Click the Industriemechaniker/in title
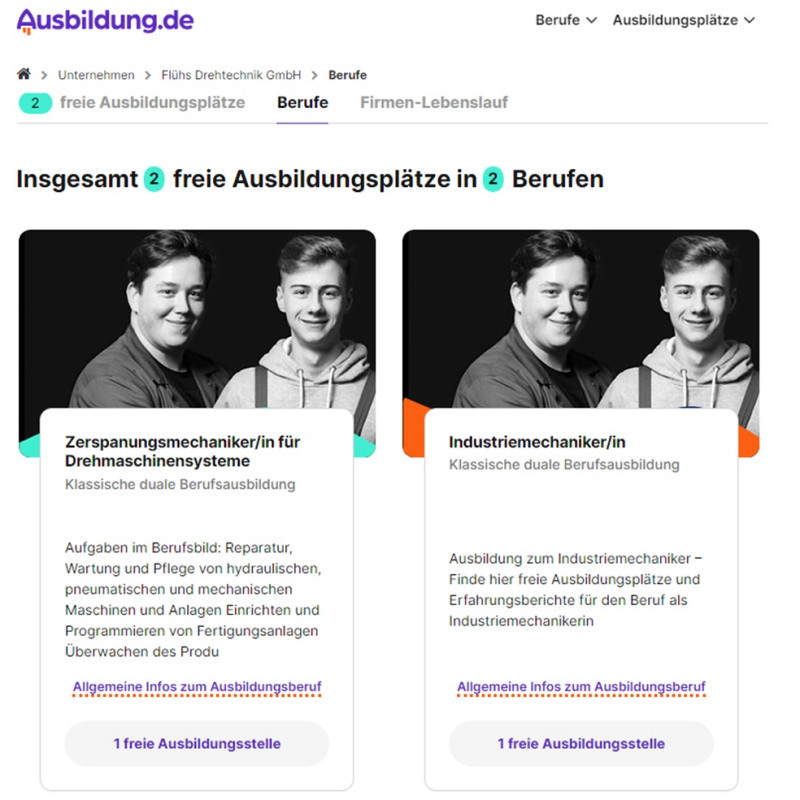Screen dimensions: 800x800 [x=537, y=442]
